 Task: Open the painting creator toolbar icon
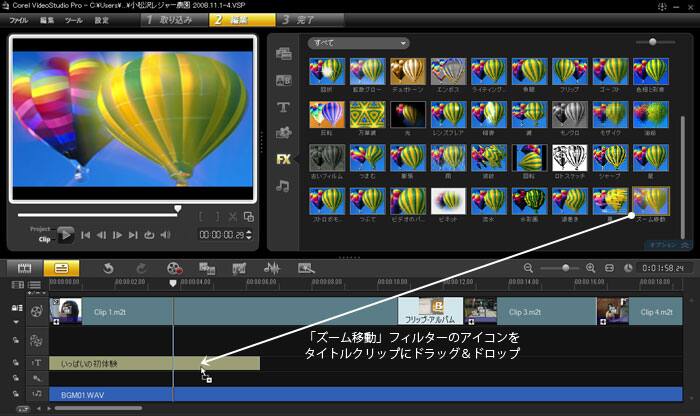coord(239,268)
